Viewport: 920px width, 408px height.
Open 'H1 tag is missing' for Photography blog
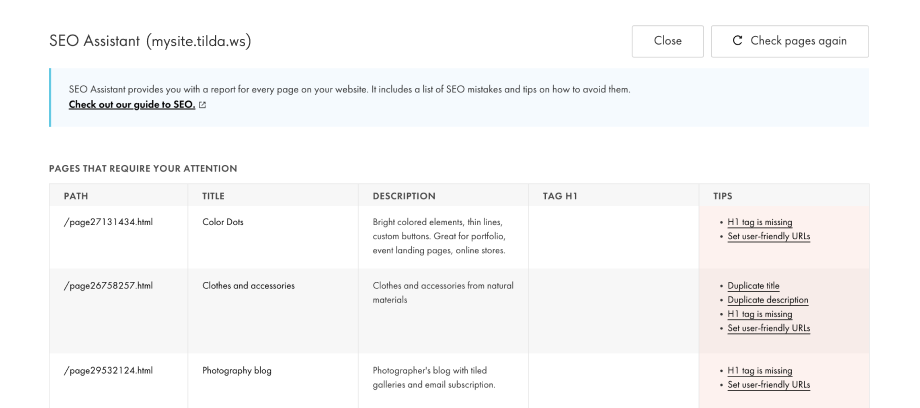(759, 370)
